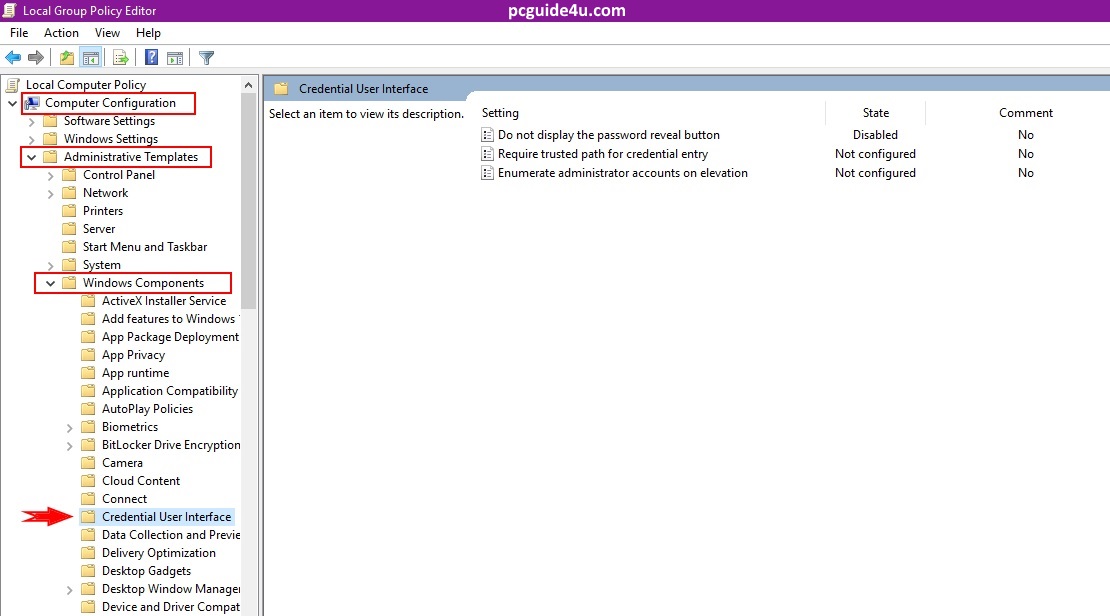This screenshot has height=616, width=1110.
Task: Click the Up one level folder icon
Action: point(66,58)
